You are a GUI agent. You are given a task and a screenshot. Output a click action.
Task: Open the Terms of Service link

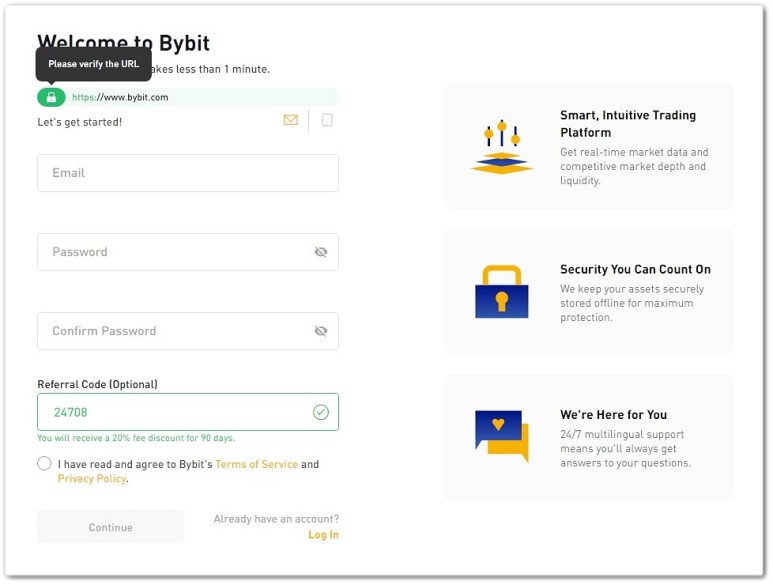pos(256,464)
